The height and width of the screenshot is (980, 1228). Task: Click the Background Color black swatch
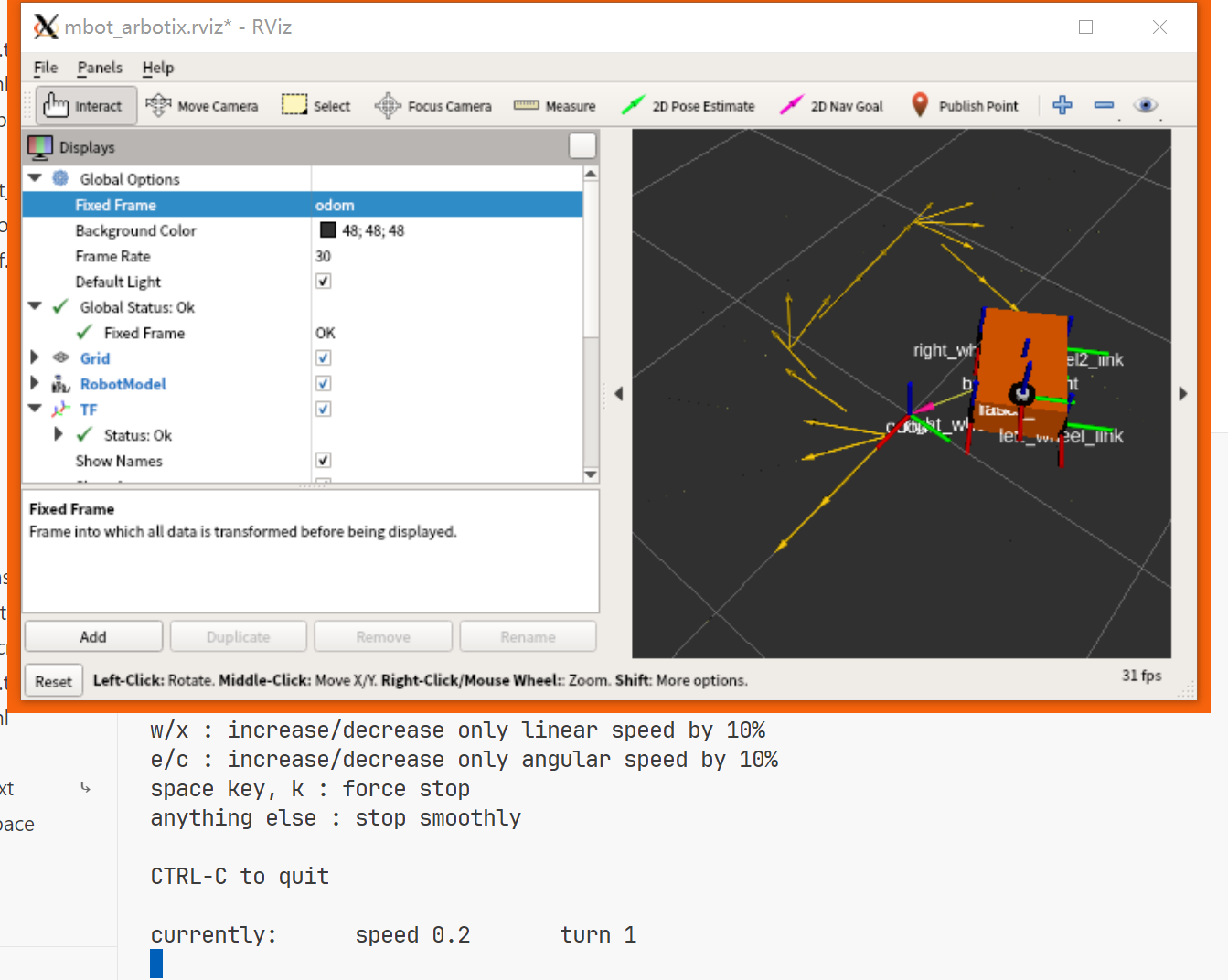point(328,230)
